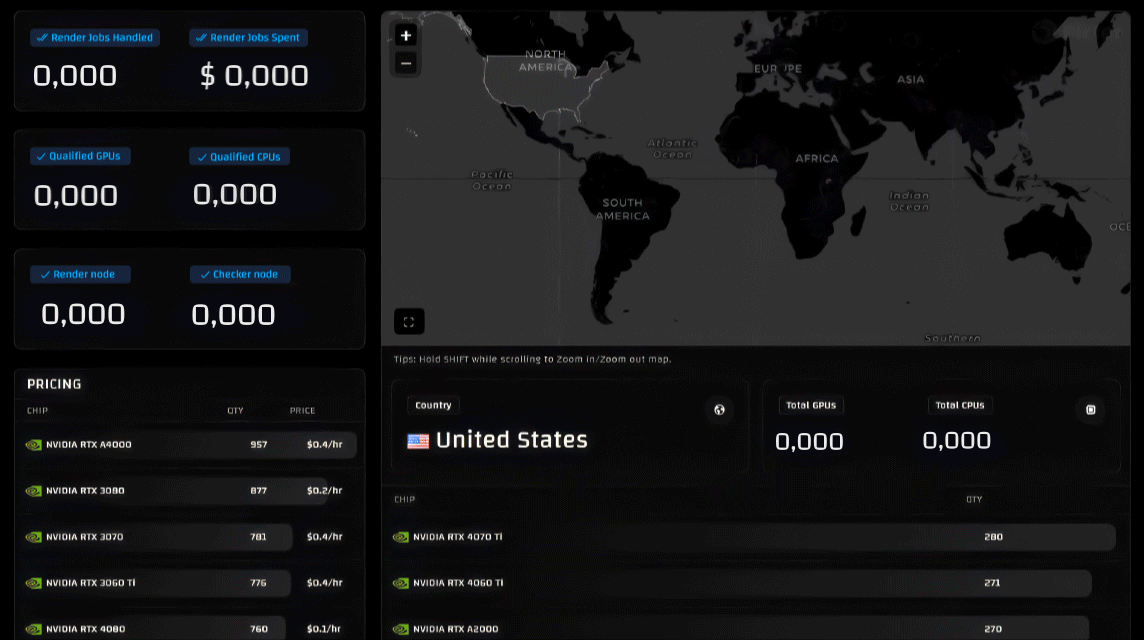This screenshot has width=1144, height=640.
Task: Click the $0.2/hr price for RTX 3080
Action: (325, 490)
